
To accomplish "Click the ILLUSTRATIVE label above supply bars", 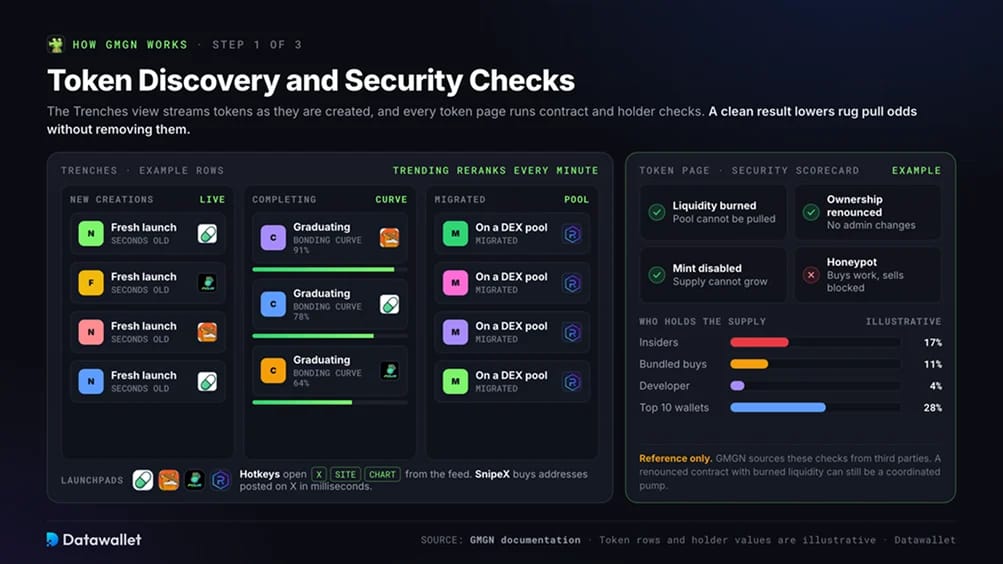I will coord(903,322).
